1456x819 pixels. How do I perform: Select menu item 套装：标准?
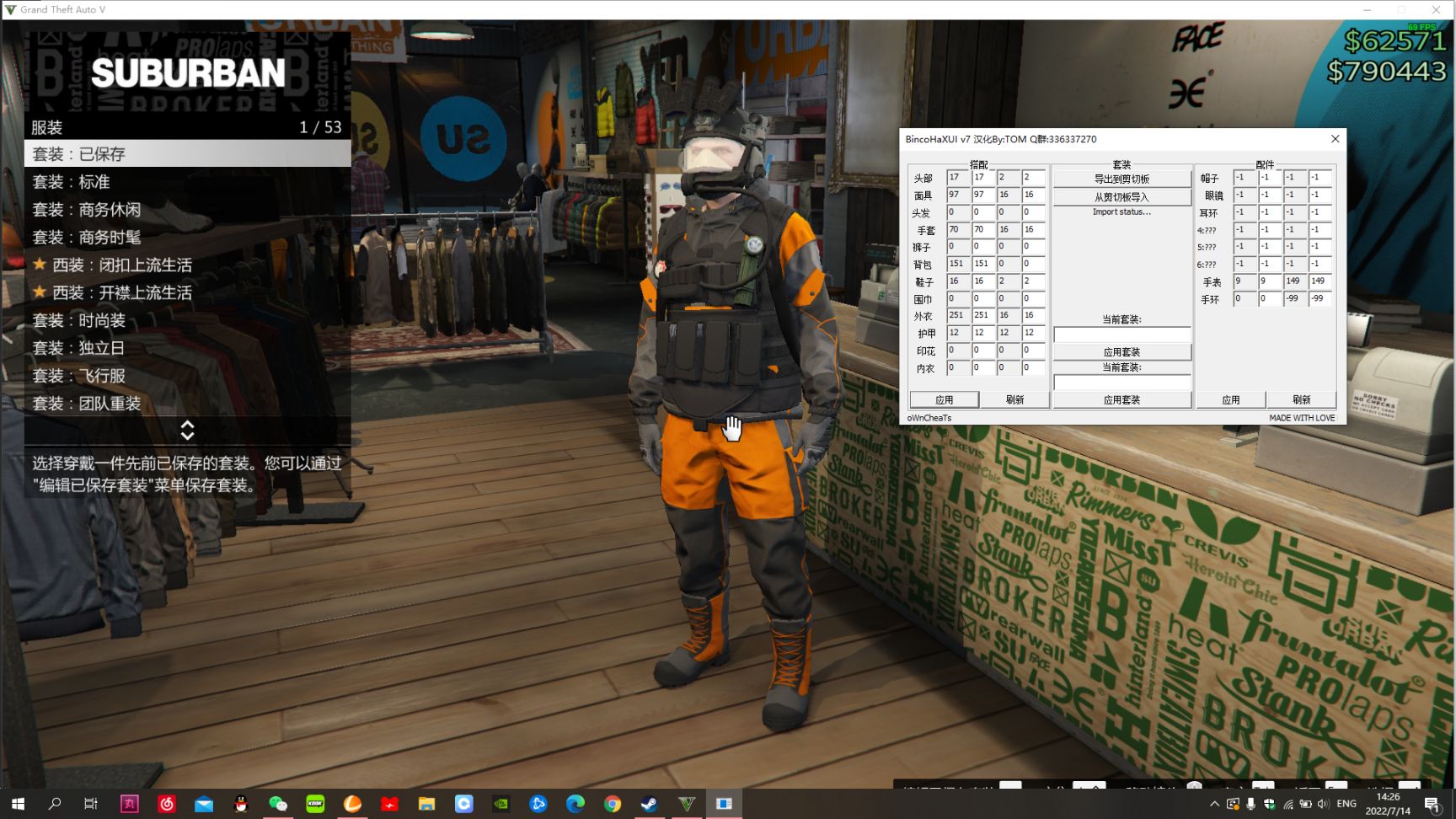click(188, 181)
